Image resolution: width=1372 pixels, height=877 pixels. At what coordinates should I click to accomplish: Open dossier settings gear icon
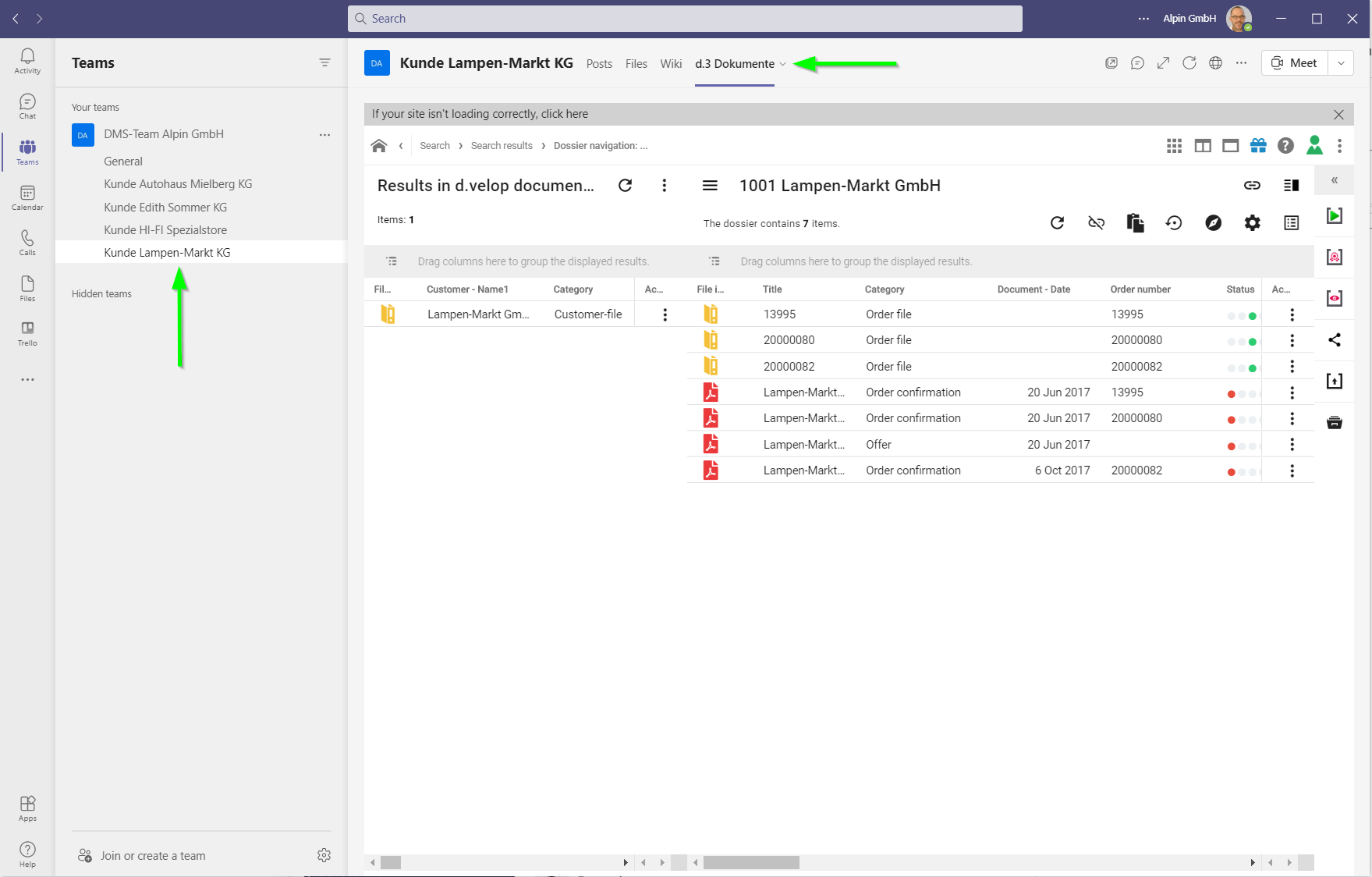click(1252, 223)
